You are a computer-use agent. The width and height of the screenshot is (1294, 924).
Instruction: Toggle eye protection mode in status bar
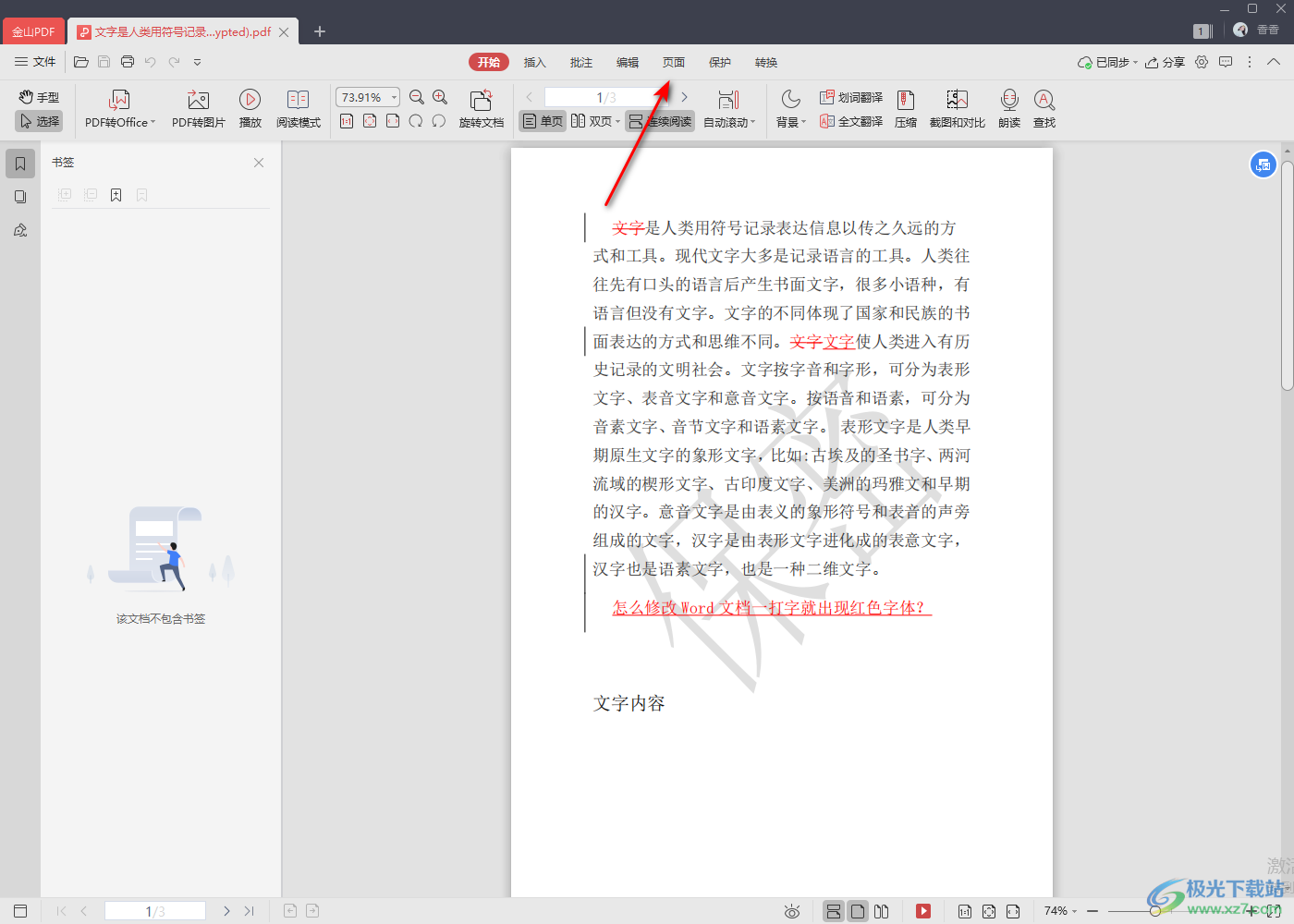pos(792,911)
